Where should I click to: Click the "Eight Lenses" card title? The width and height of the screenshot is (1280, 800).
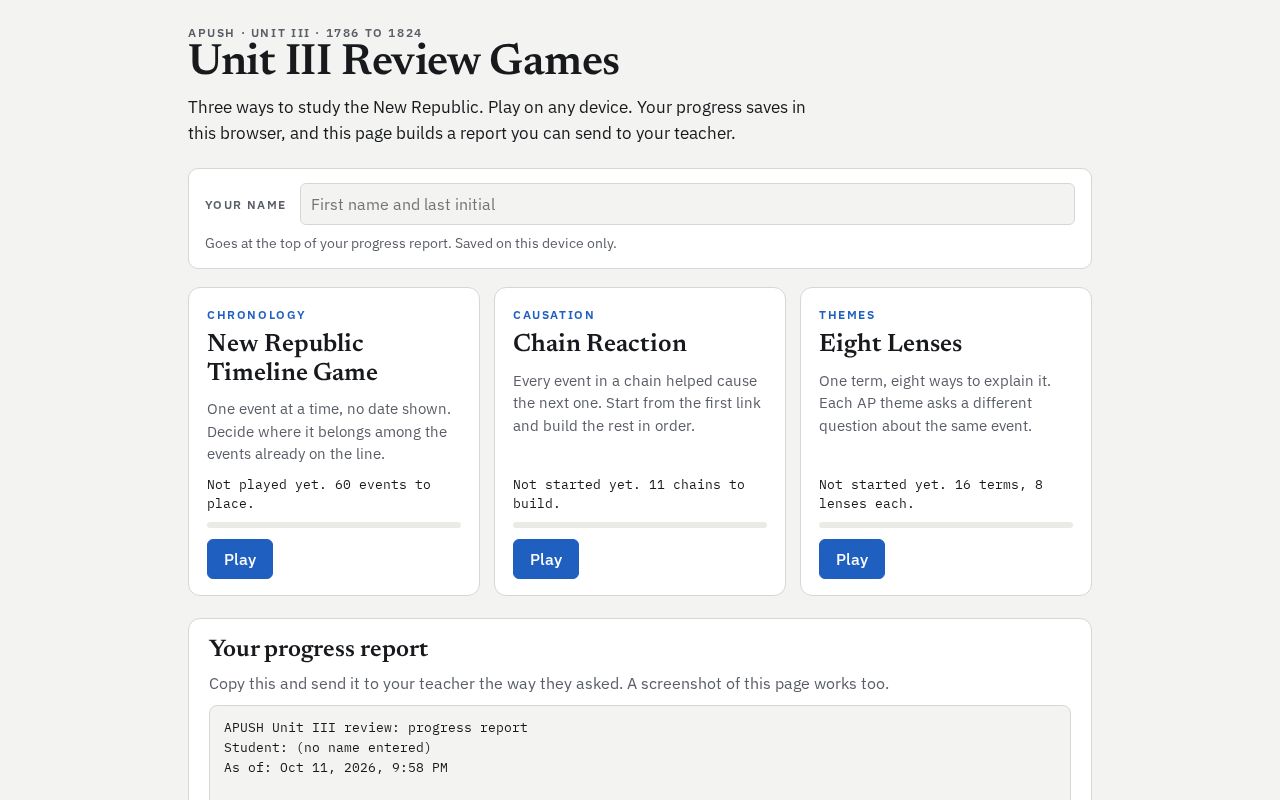(x=890, y=344)
